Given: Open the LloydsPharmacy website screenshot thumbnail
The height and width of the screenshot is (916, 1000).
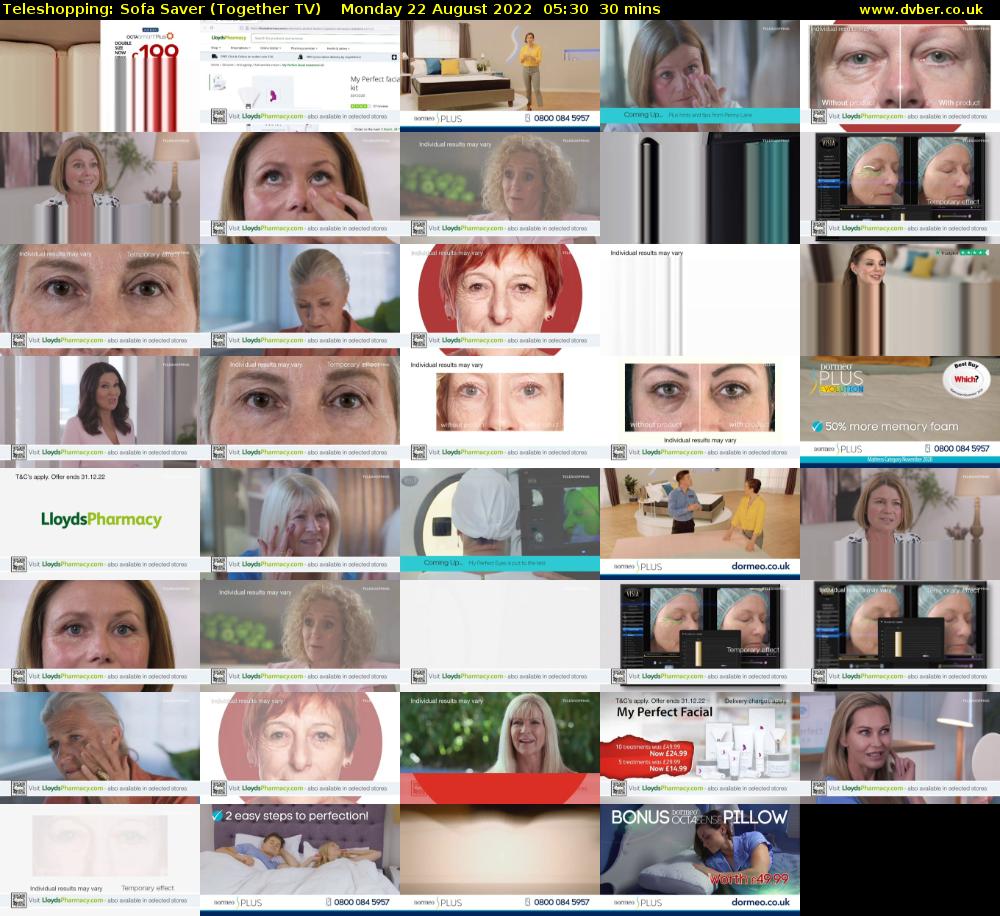Looking at the screenshot, I should [x=300, y=75].
